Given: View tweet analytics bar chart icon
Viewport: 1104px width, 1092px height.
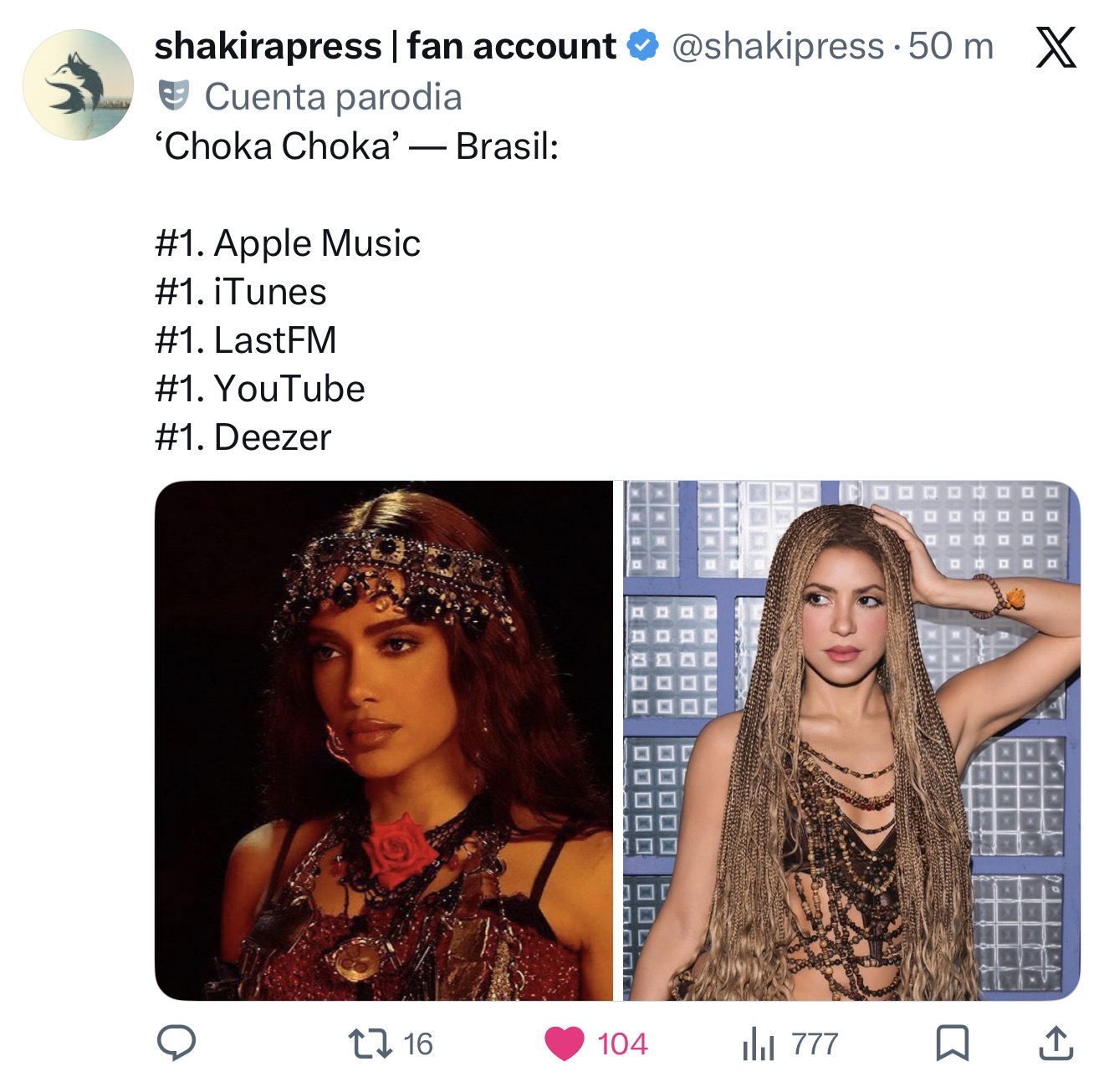Looking at the screenshot, I should coord(759,1044).
